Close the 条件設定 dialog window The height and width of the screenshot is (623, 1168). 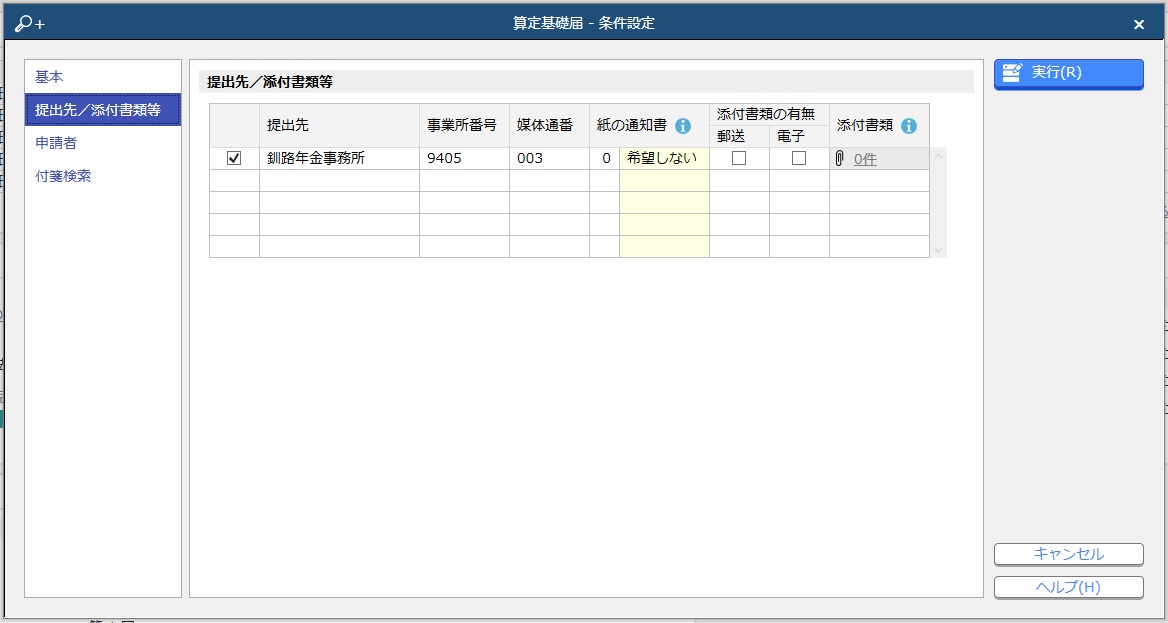1138,24
